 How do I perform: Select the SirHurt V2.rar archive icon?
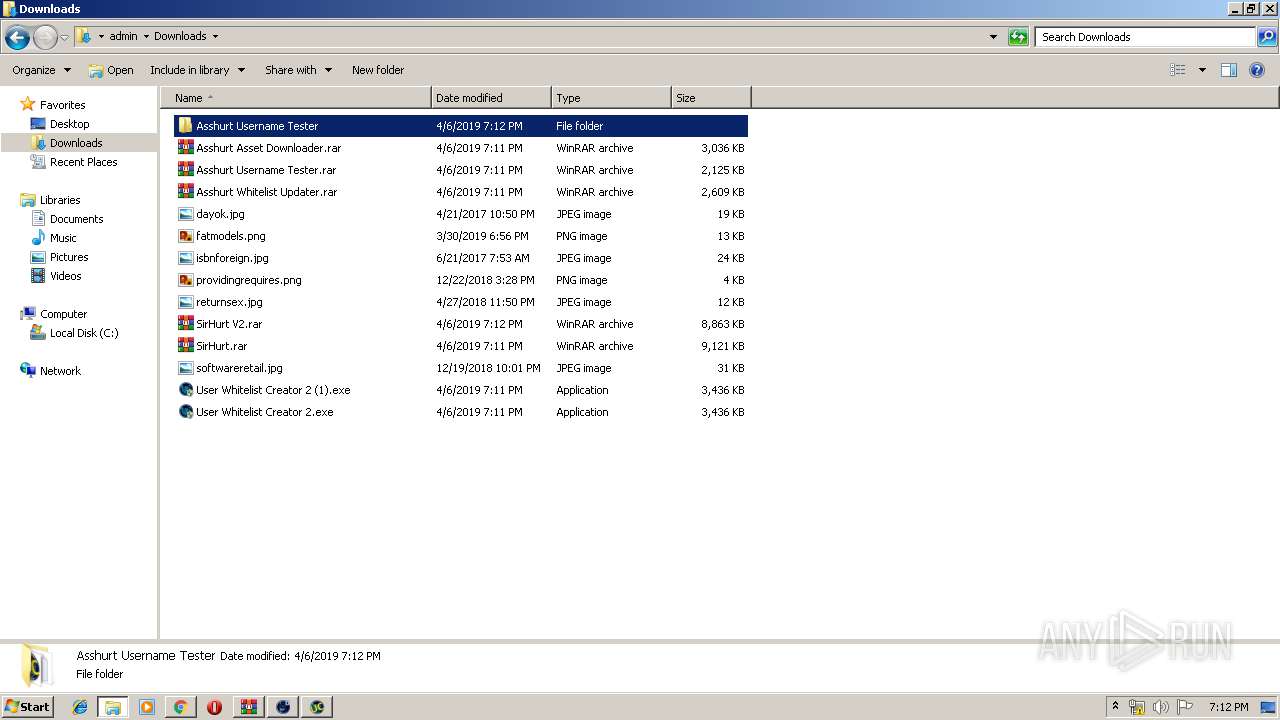[185, 324]
